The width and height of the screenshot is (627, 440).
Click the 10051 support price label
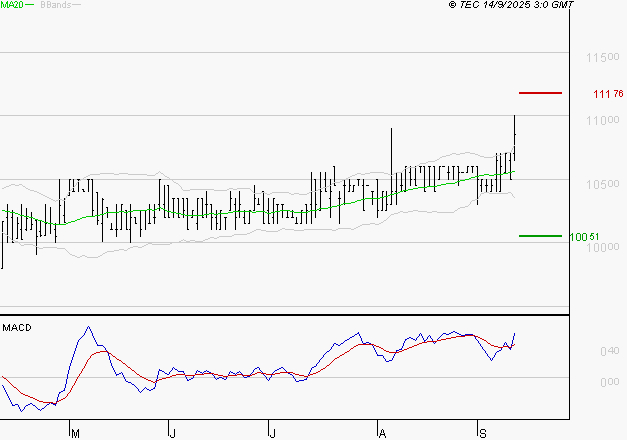coord(584,237)
